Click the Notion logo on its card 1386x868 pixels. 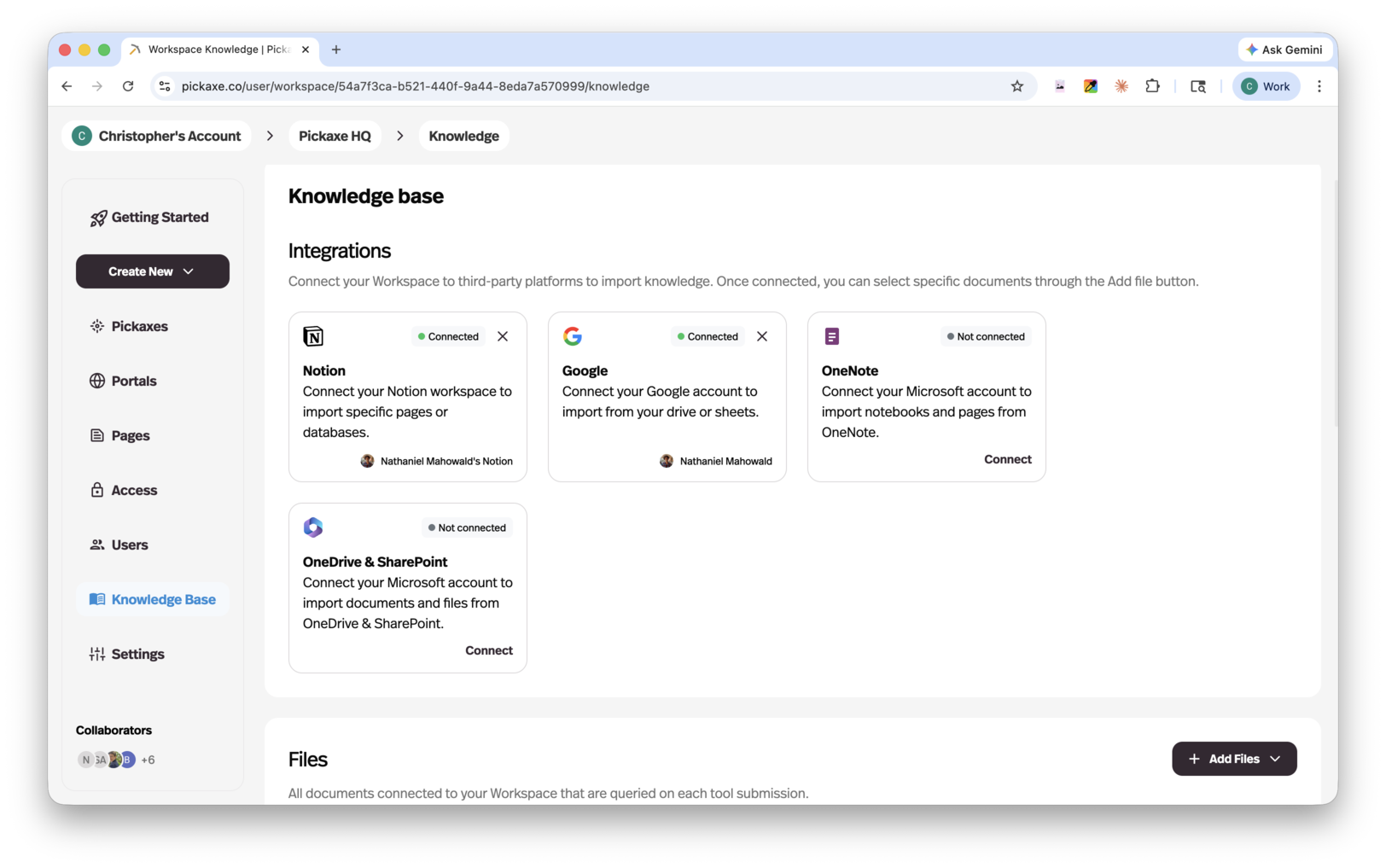pyautogui.click(x=313, y=335)
